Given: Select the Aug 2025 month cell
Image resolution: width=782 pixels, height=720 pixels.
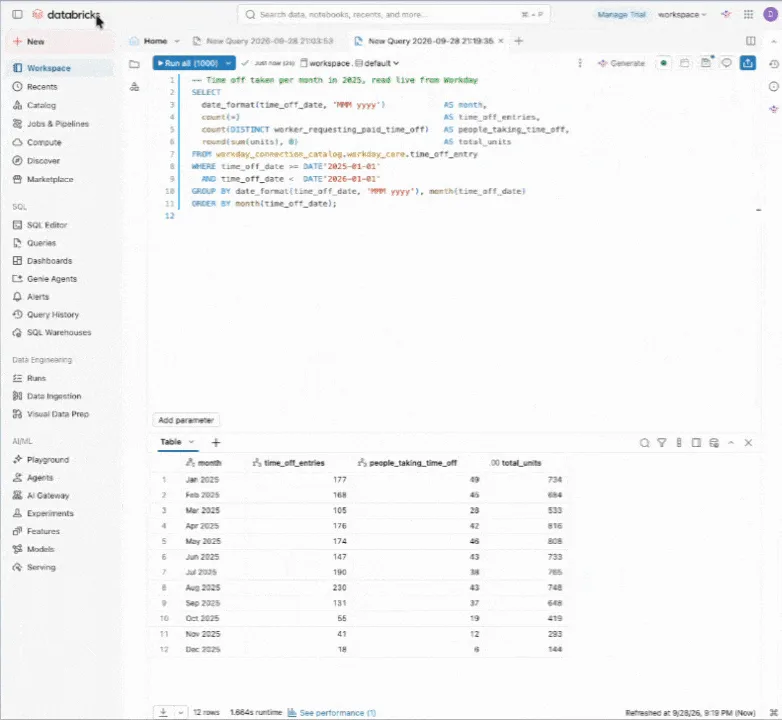Looking at the screenshot, I should point(202,588).
